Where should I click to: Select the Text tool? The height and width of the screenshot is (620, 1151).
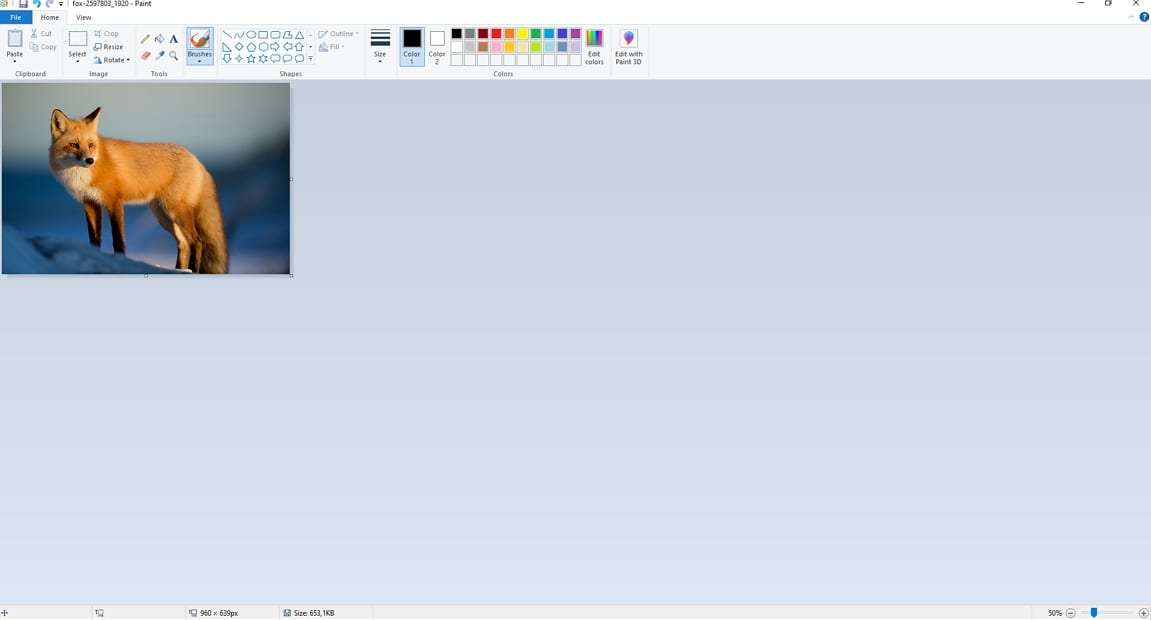[173, 39]
